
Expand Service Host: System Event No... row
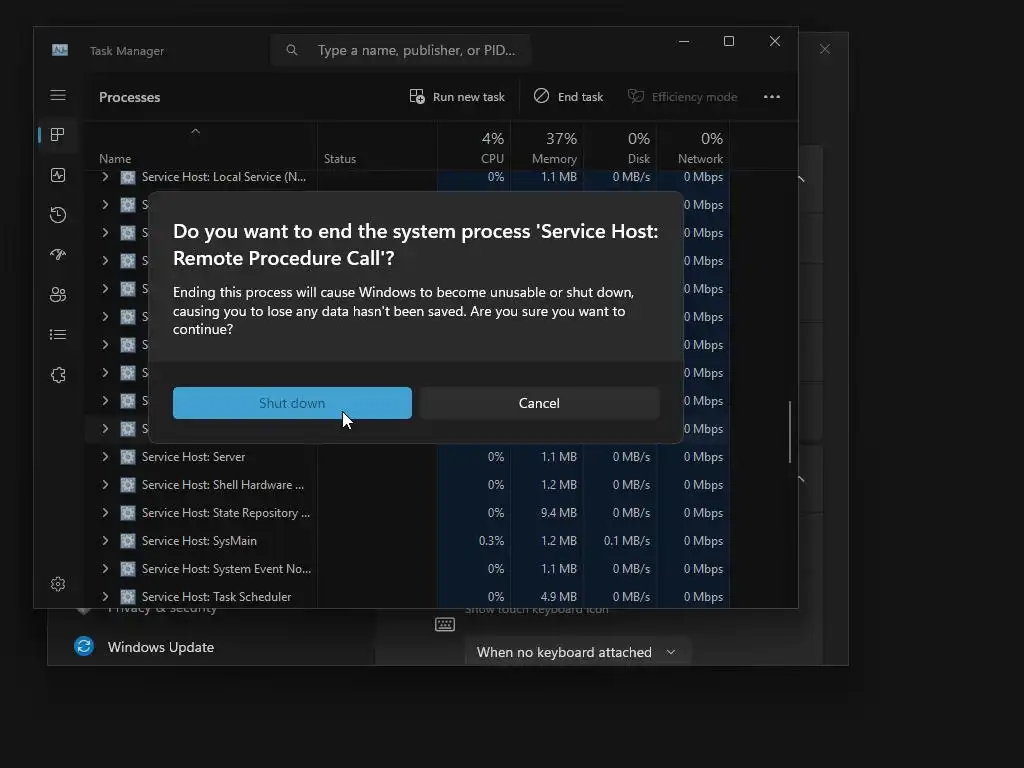coord(105,569)
